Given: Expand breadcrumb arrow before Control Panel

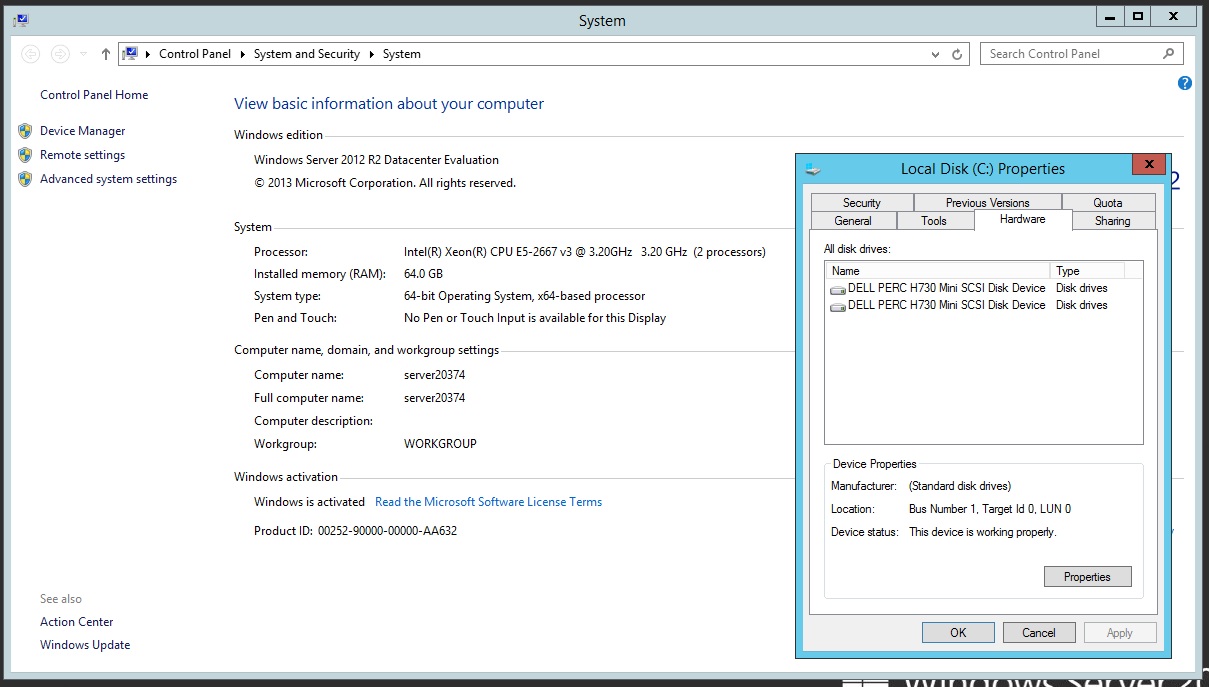Looking at the screenshot, I should click(148, 54).
